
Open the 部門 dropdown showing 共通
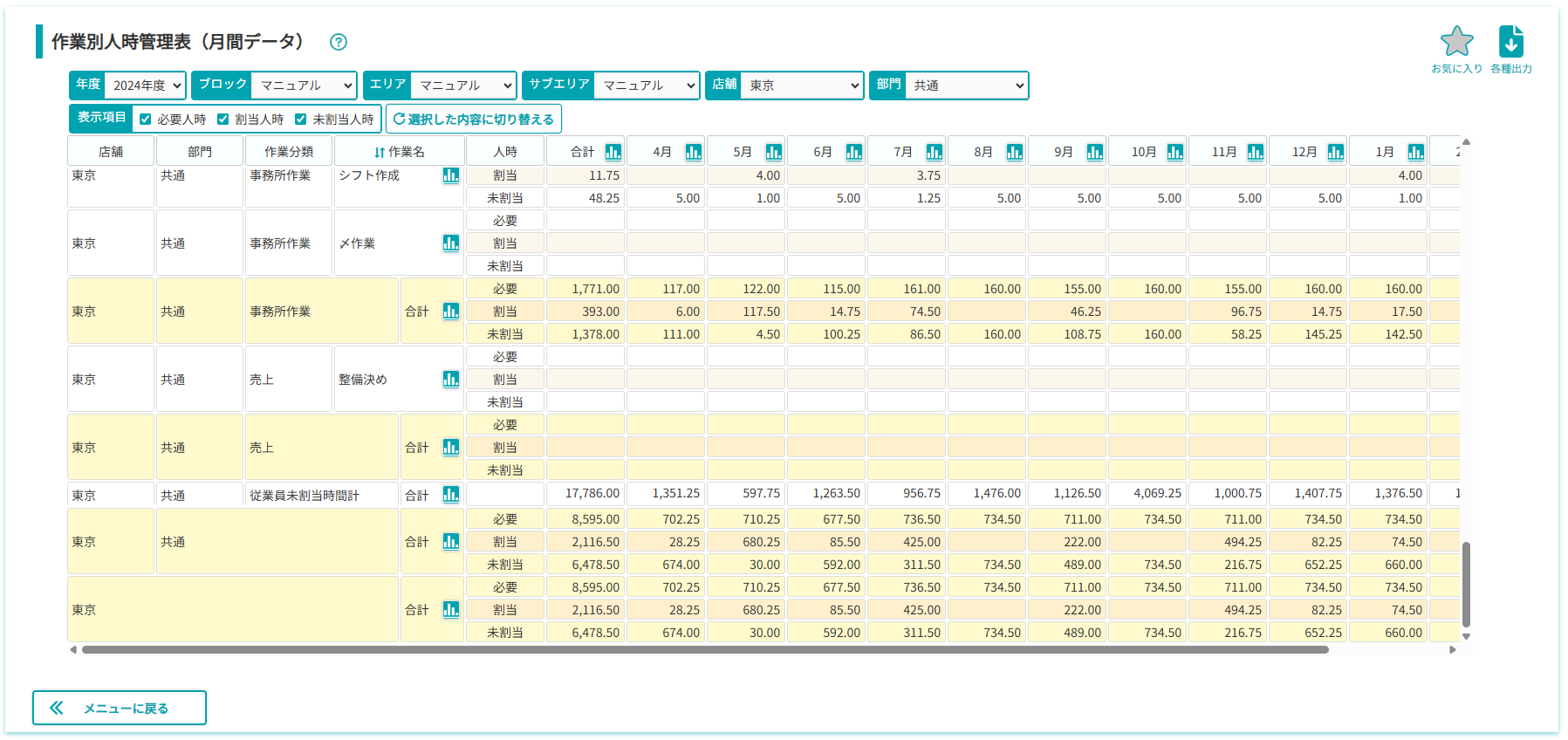(x=967, y=86)
